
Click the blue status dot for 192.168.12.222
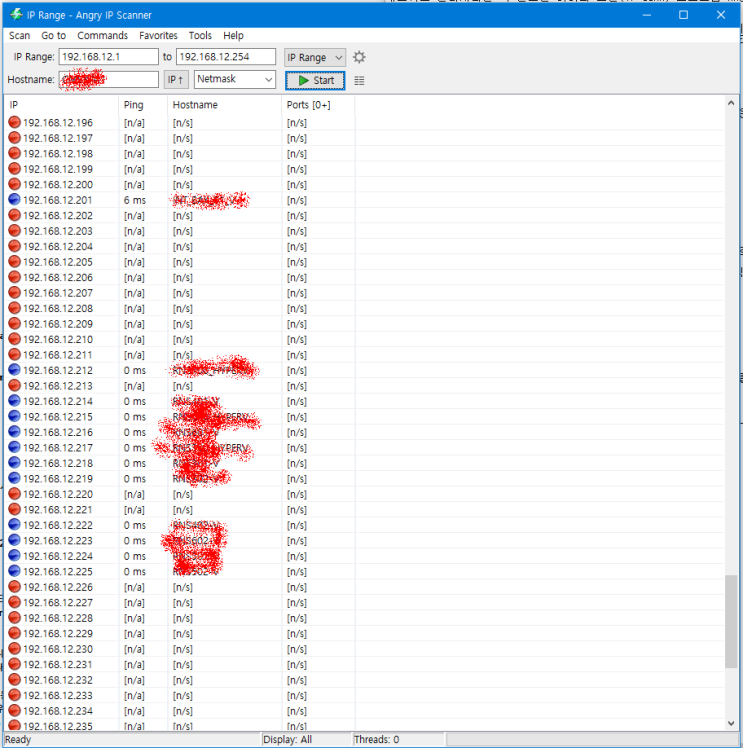(x=14, y=525)
